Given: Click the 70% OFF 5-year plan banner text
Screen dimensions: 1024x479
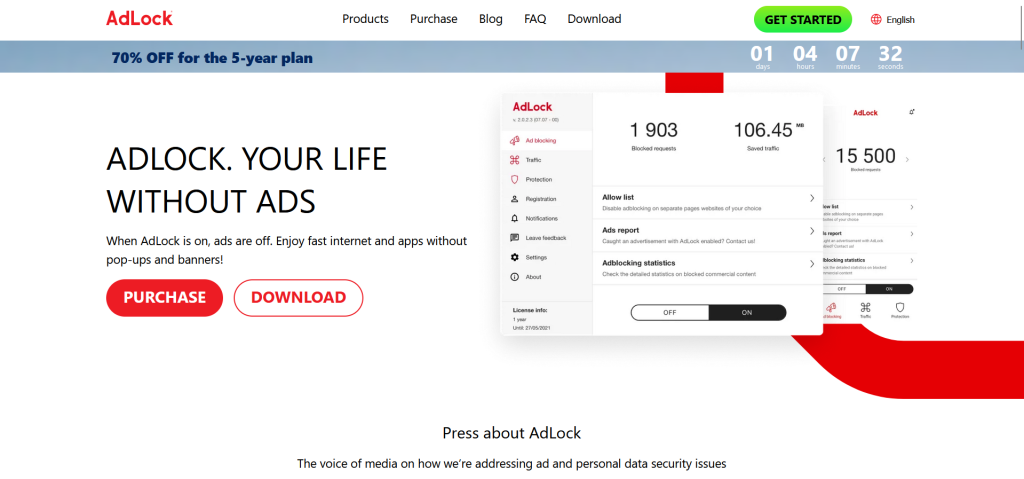Looking at the screenshot, I should pos(212,58).
